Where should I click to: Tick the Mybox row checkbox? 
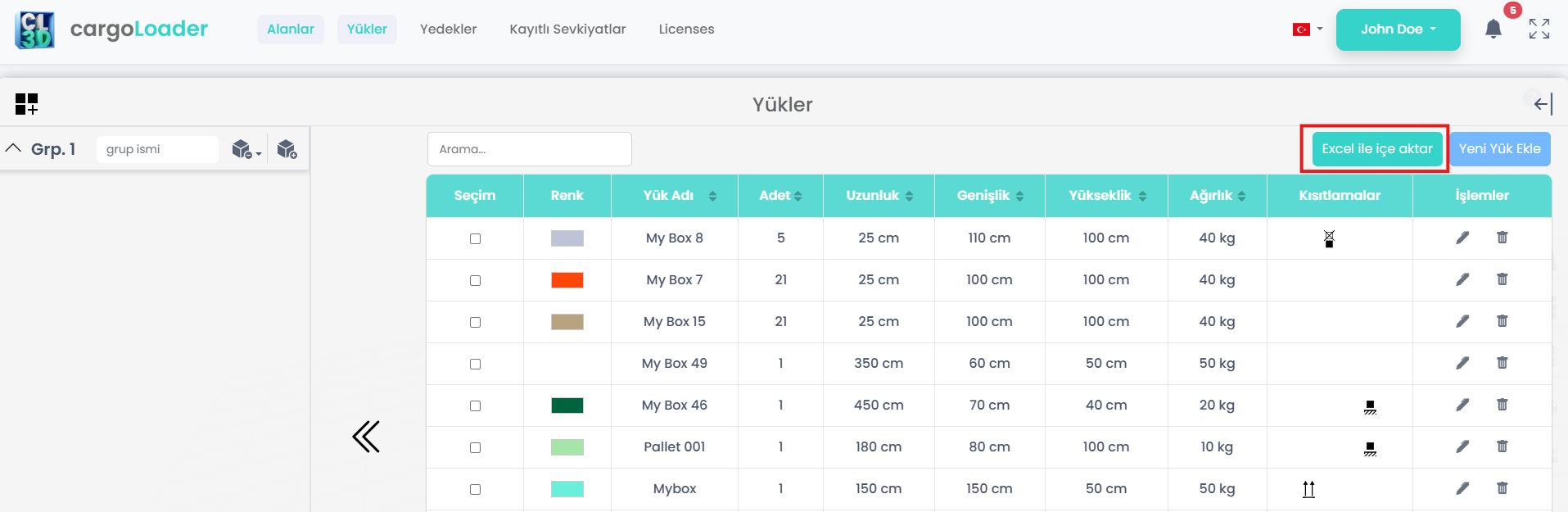(475, 489)
